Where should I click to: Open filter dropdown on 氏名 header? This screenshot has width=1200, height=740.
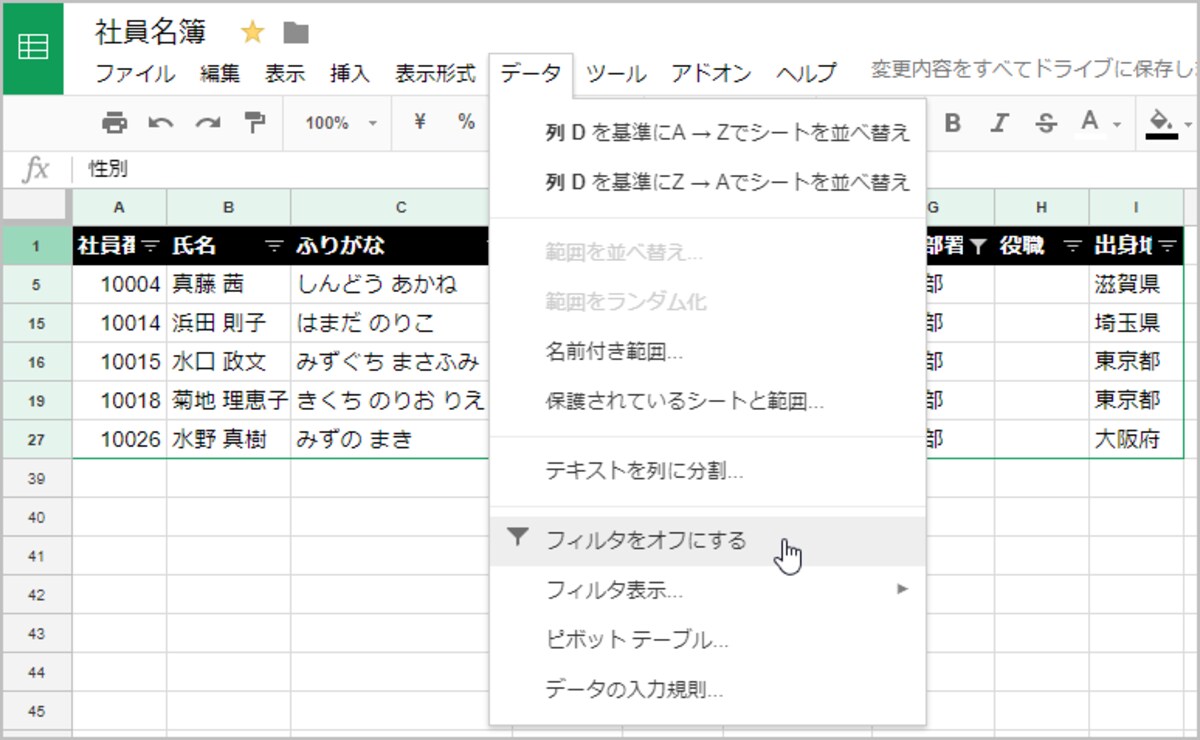273,245
